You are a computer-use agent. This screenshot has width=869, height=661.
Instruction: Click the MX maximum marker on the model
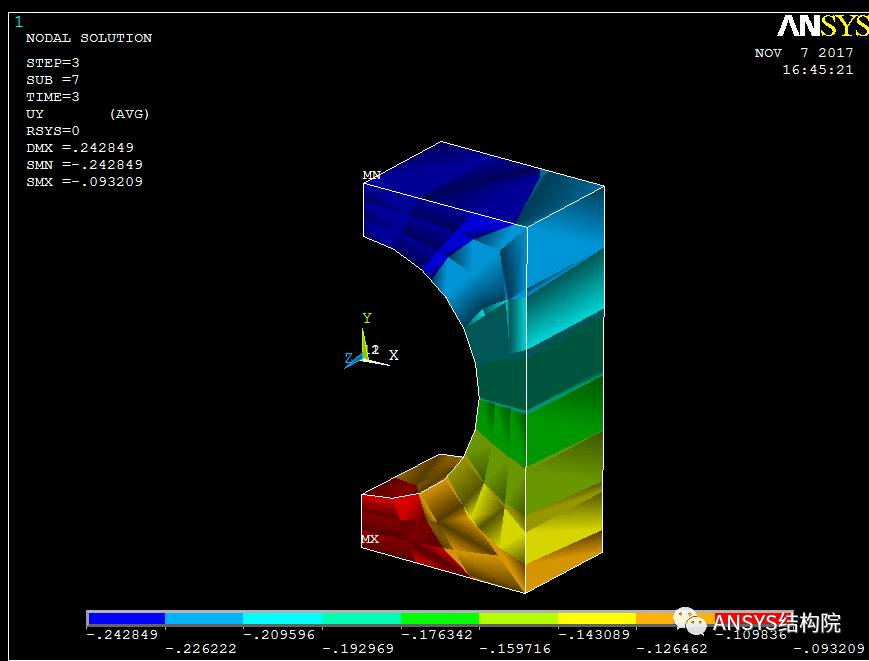370,539
